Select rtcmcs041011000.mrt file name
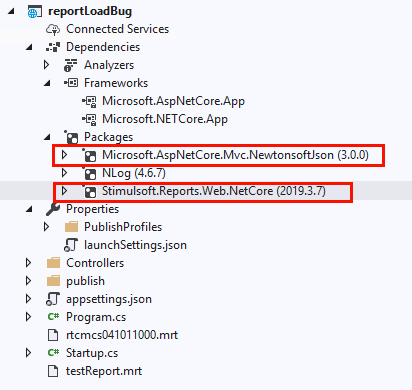 [122, 335]
